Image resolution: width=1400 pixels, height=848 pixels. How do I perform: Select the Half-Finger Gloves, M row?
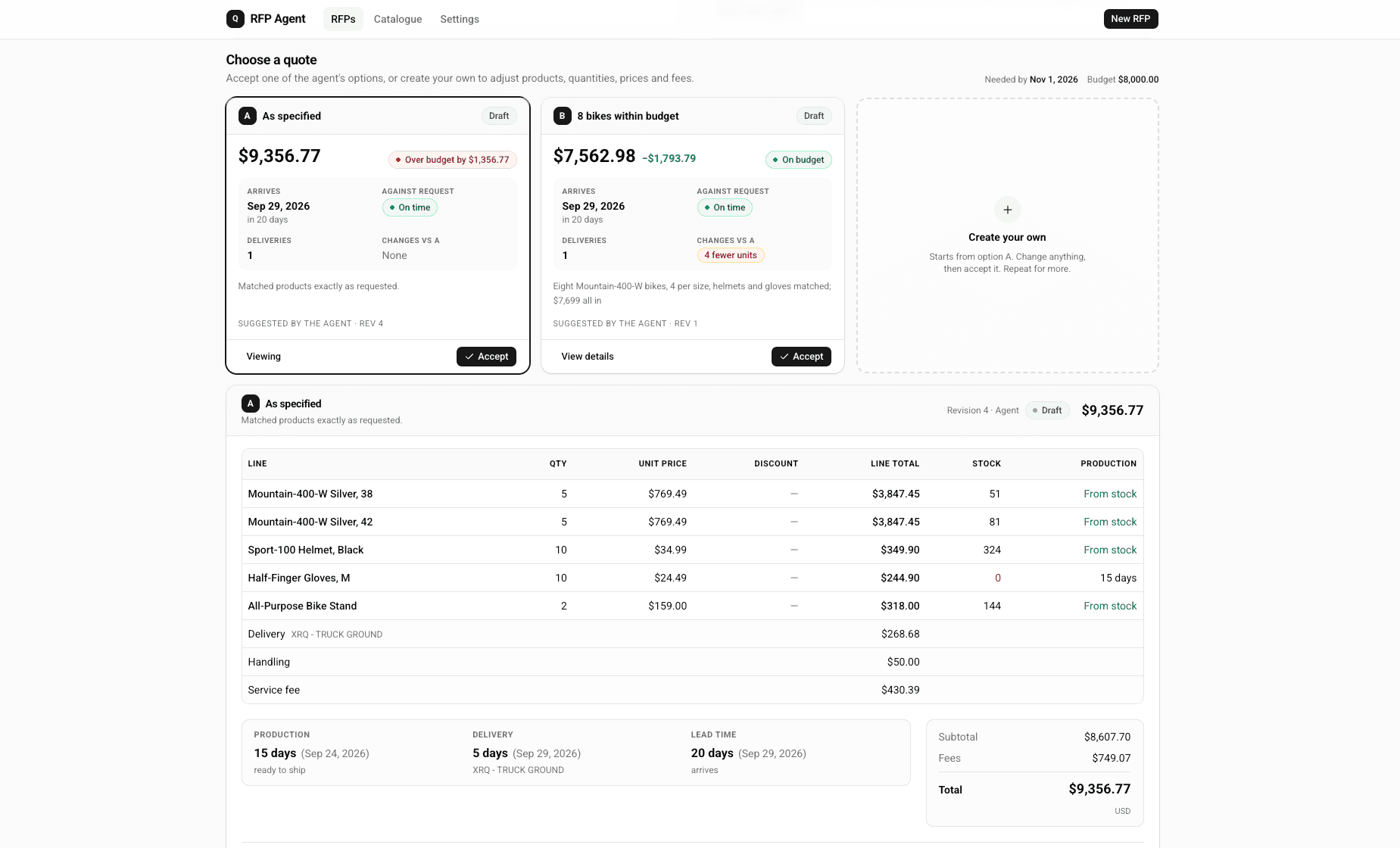click(692, 578)
